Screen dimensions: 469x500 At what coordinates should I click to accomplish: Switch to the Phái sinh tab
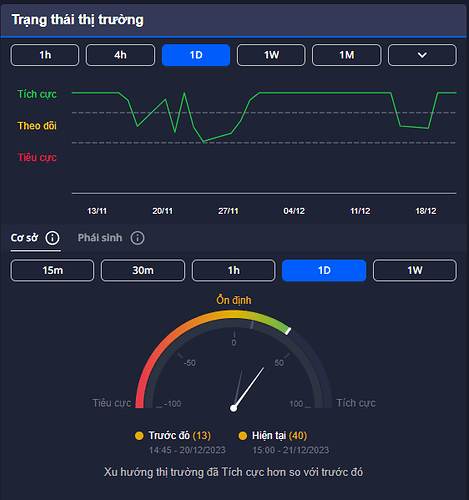pos(100,238)
